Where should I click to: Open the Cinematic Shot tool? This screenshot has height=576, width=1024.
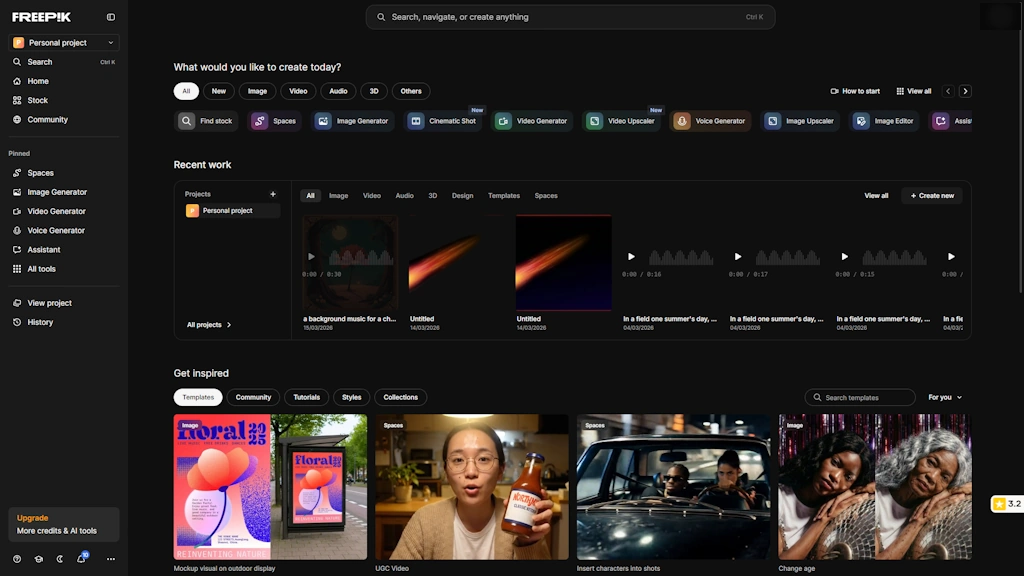click(x=443, y=121)
